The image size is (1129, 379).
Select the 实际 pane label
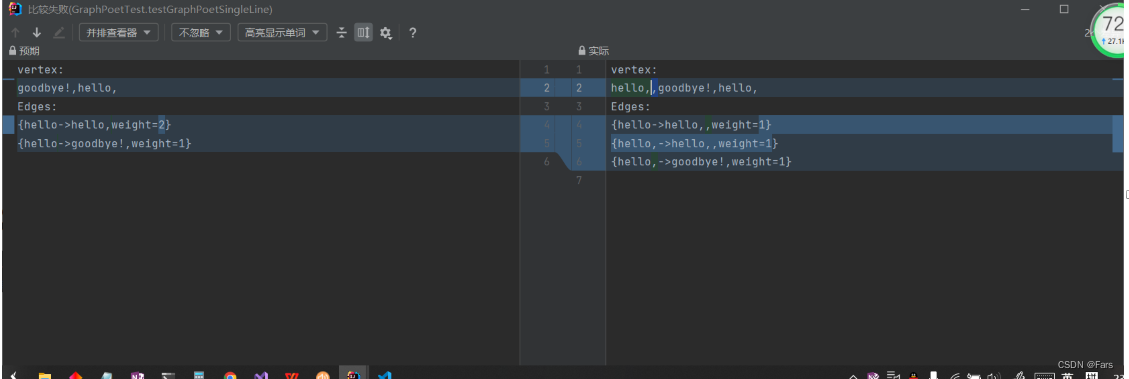[599, 51]
